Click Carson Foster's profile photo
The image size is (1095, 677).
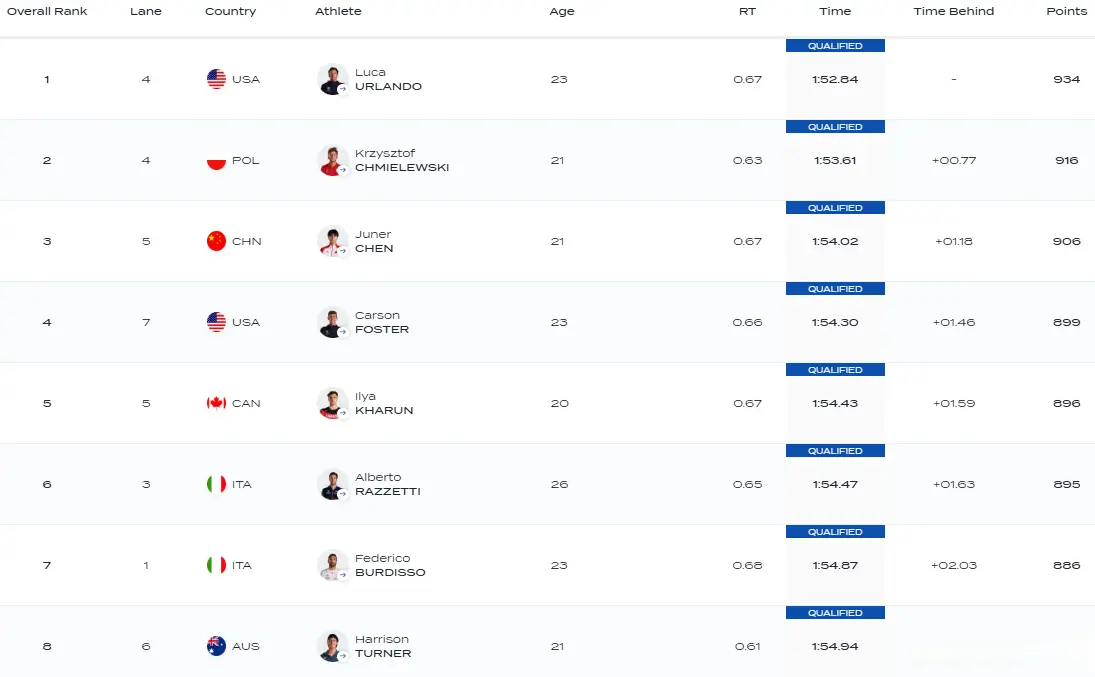click(x=332, y=322)
